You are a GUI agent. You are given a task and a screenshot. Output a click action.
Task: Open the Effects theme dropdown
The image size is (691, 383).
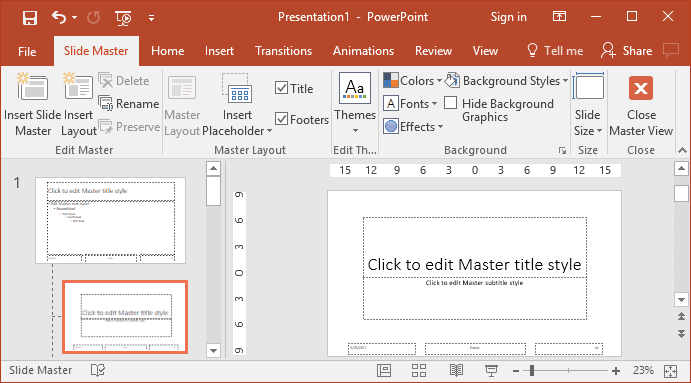(413, 126)
